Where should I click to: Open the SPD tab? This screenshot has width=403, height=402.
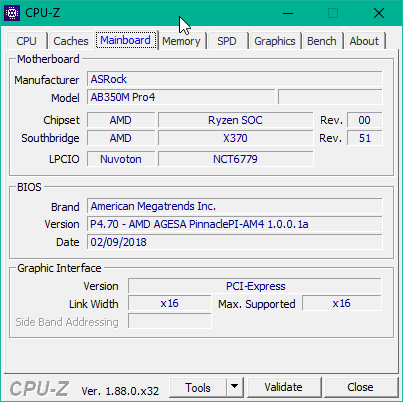click(227, 41)
